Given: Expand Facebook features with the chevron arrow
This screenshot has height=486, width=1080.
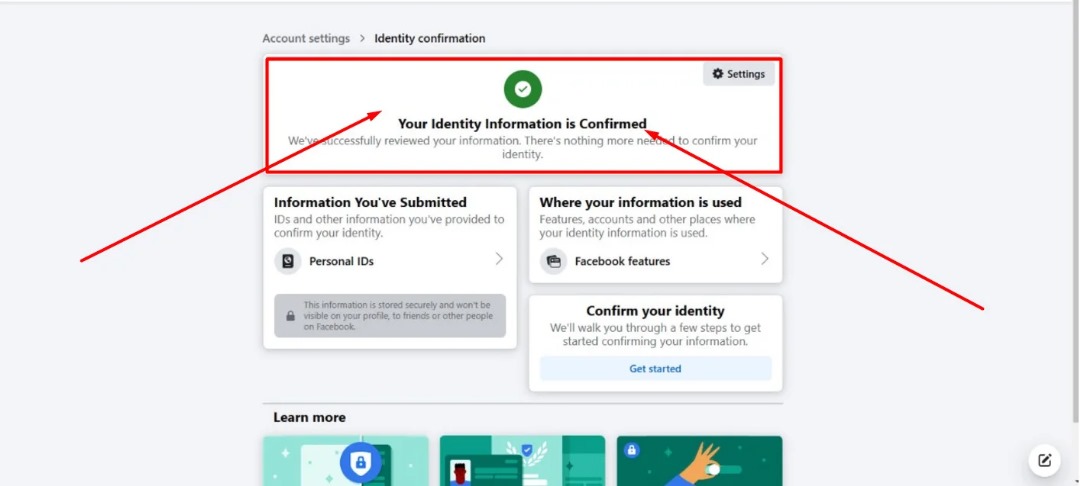Looking at the screenshot, I should (765, 259).
